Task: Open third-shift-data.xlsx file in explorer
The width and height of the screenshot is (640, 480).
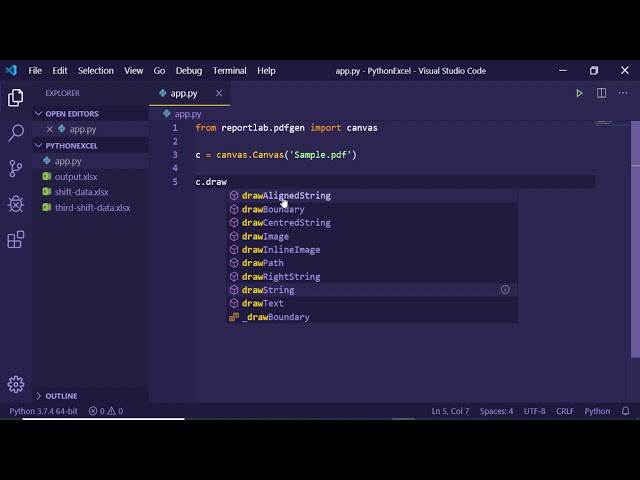Action: (91, 208)
